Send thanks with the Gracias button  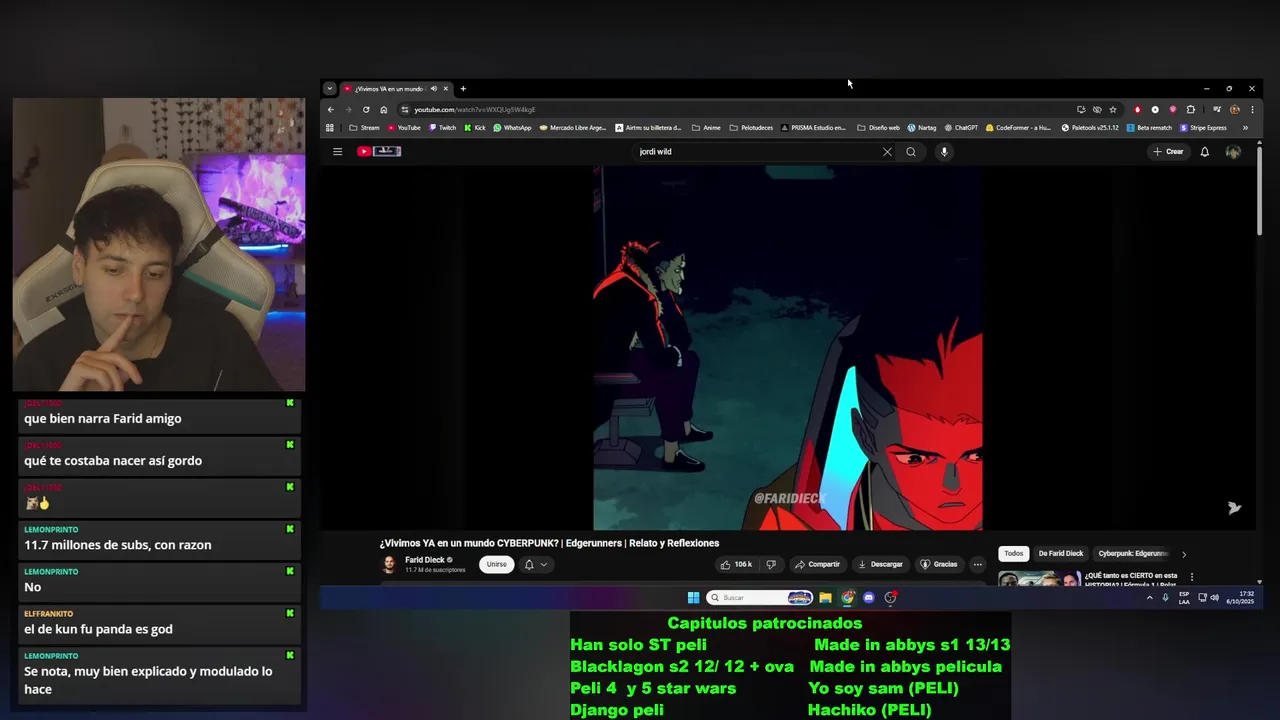coord(939,564)
